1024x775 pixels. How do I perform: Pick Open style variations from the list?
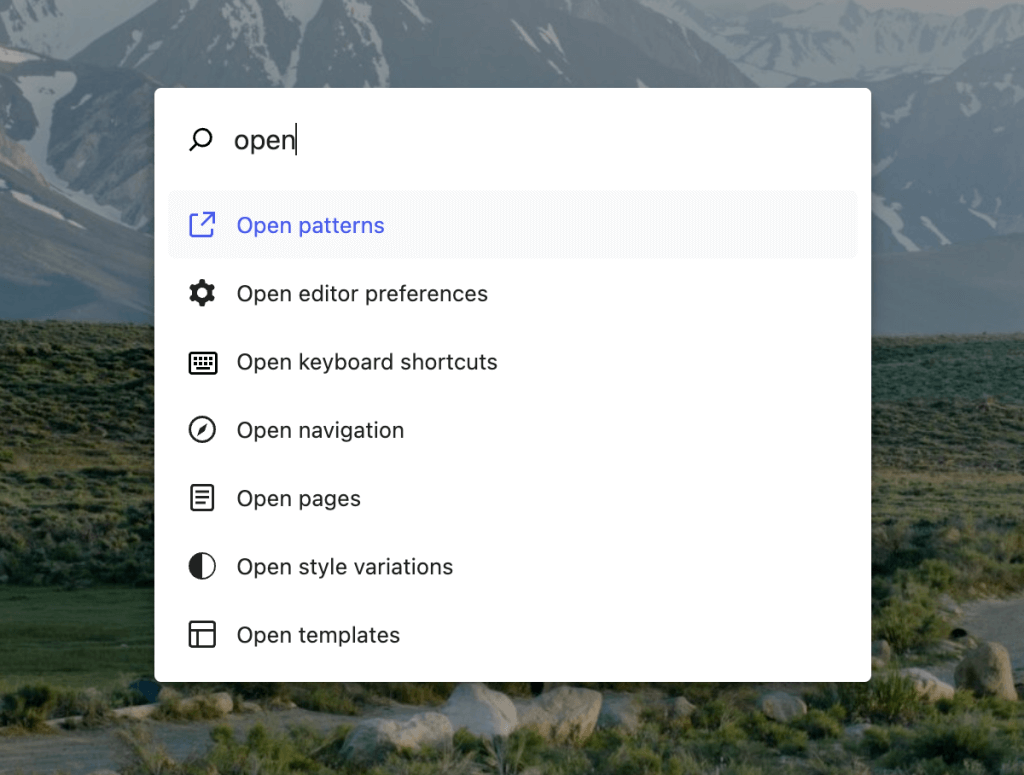point(513,566)
